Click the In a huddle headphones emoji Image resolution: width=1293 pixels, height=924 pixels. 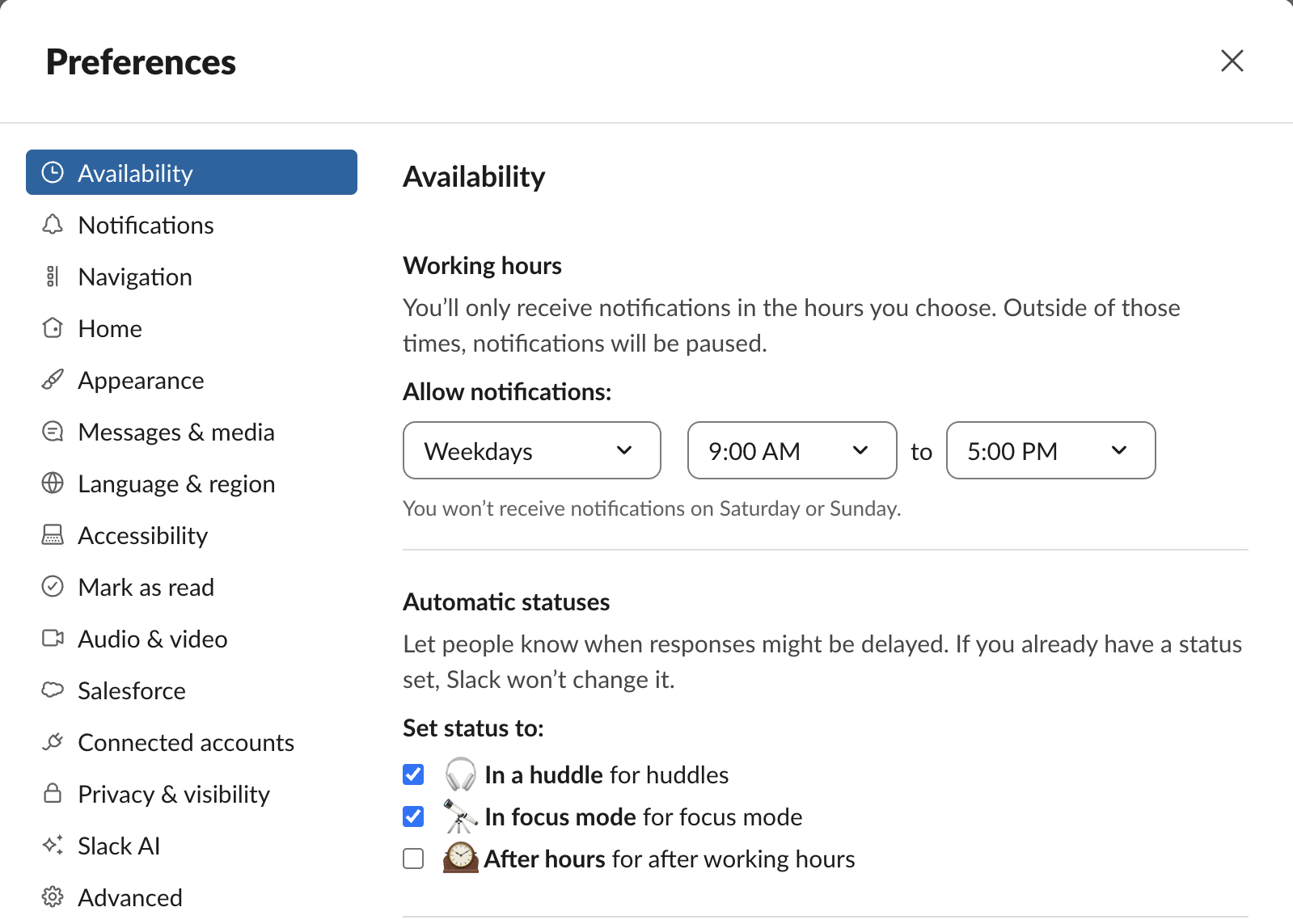click(461, 774)
